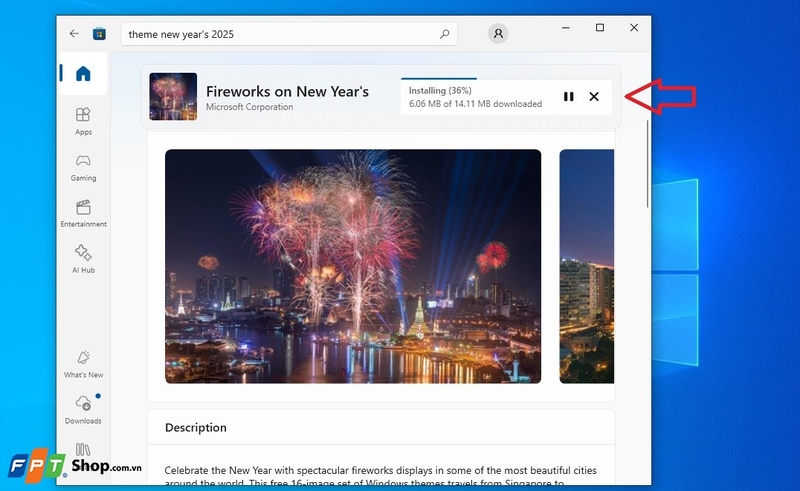Click the Fireworks on New Year's app thumbnail
Image resolution: width=800 pixels, height=491 pixels.
point(173,96)
